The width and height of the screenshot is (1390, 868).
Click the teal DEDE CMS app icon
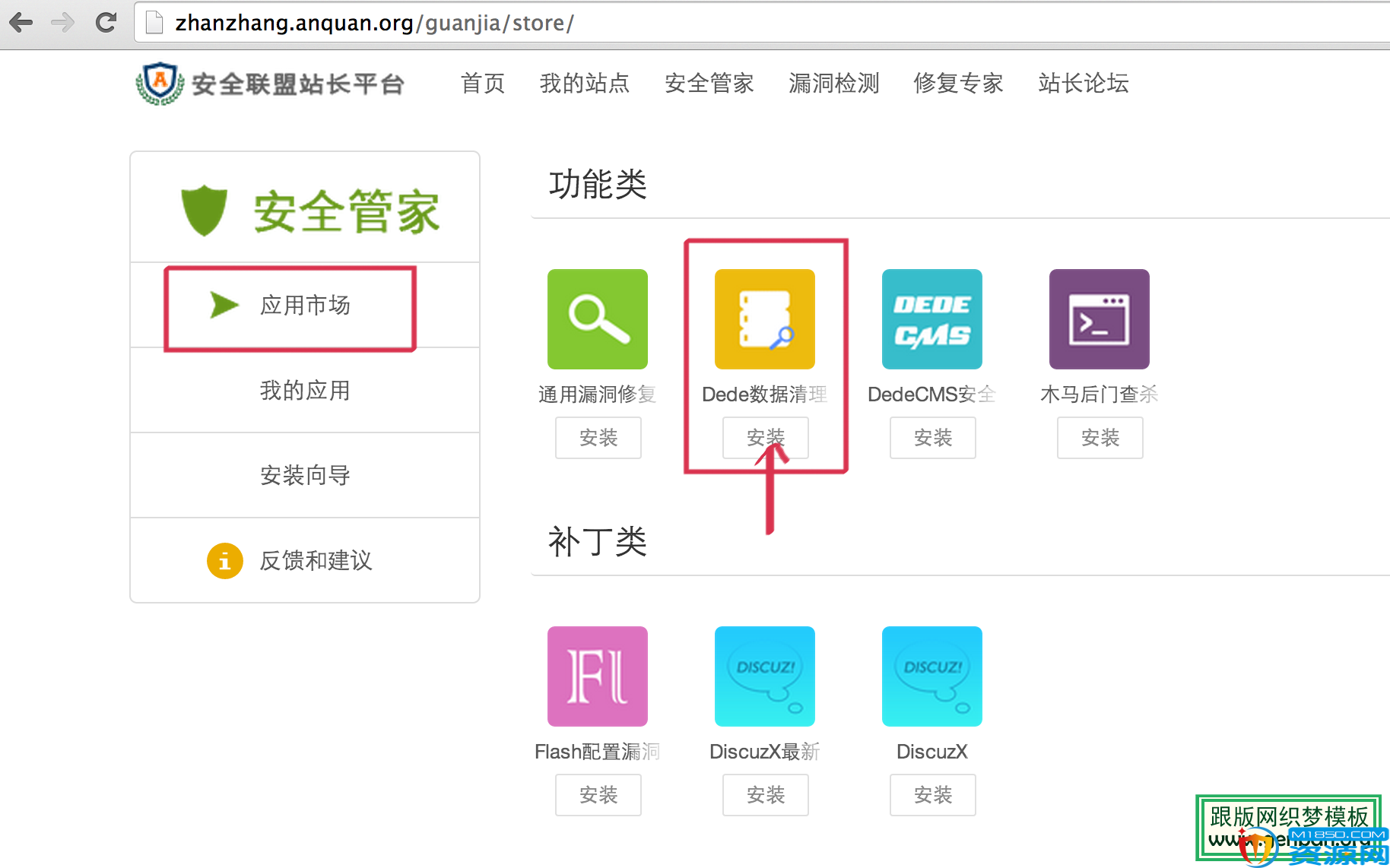[x=932, y=319]
